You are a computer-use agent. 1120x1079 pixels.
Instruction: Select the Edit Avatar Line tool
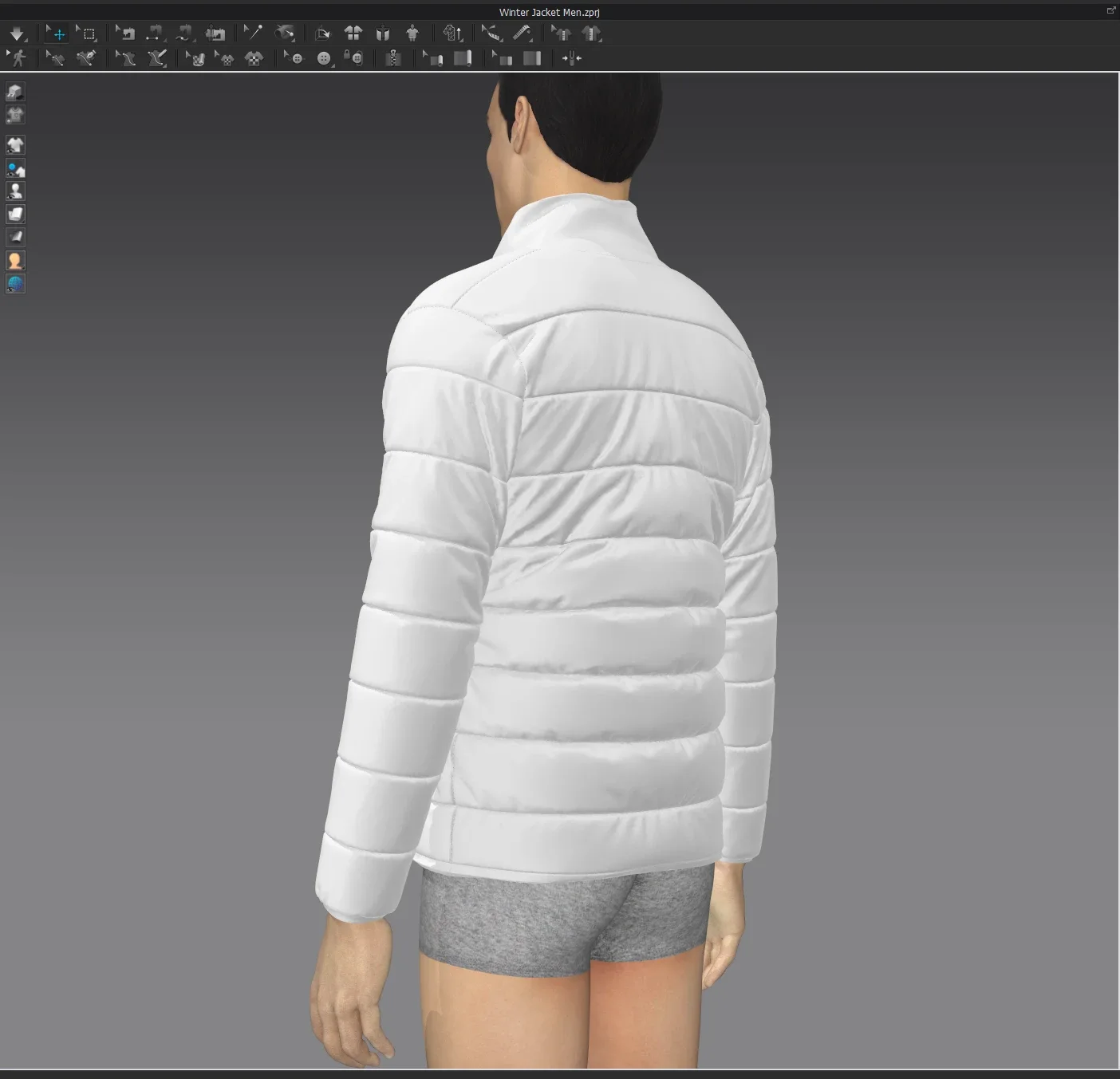pos(125,58)
